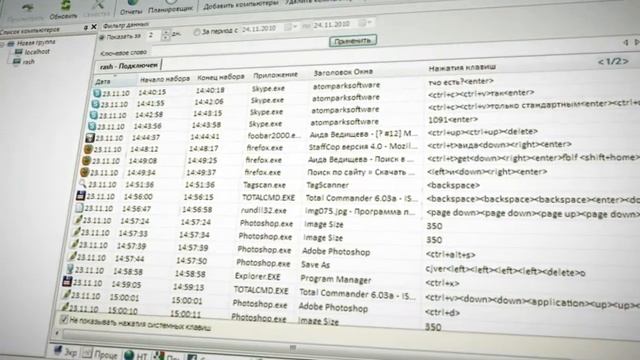Click the rundll32 icon at 14:56:47

coord(79,208)
